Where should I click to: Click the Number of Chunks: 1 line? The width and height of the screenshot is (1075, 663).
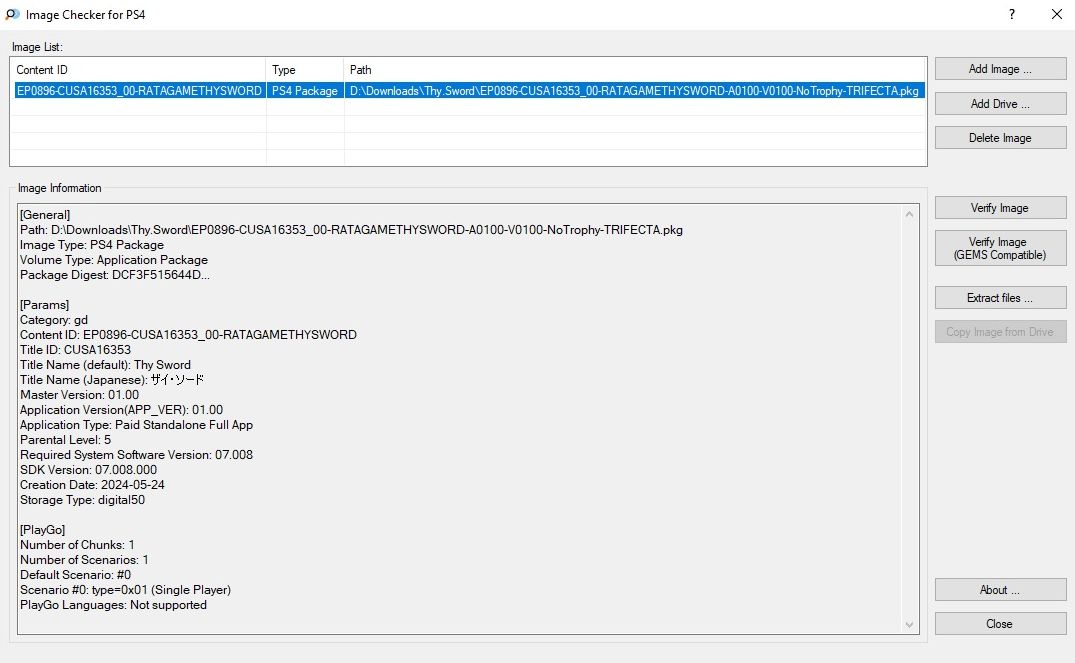point(77,545)
